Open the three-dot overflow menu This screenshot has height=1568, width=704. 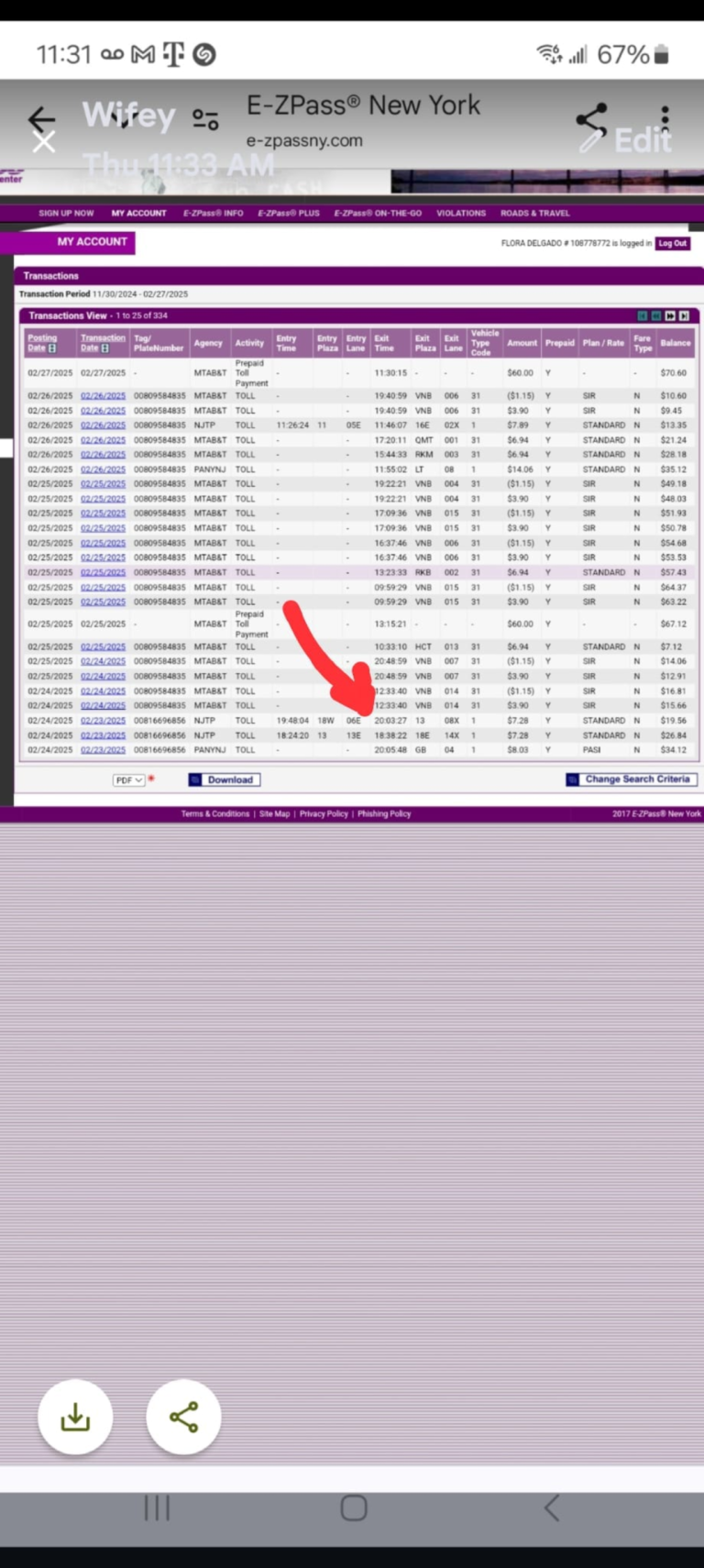click(665, 119)
